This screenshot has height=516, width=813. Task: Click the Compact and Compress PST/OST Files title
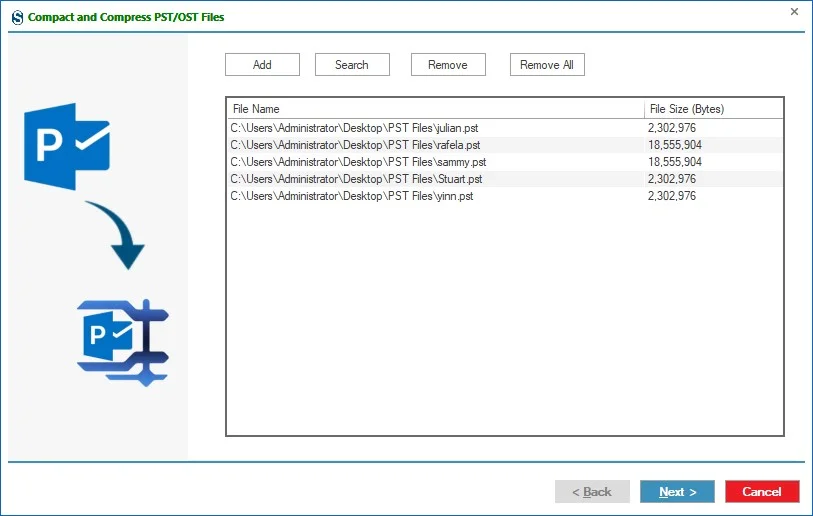pos(126,17)
